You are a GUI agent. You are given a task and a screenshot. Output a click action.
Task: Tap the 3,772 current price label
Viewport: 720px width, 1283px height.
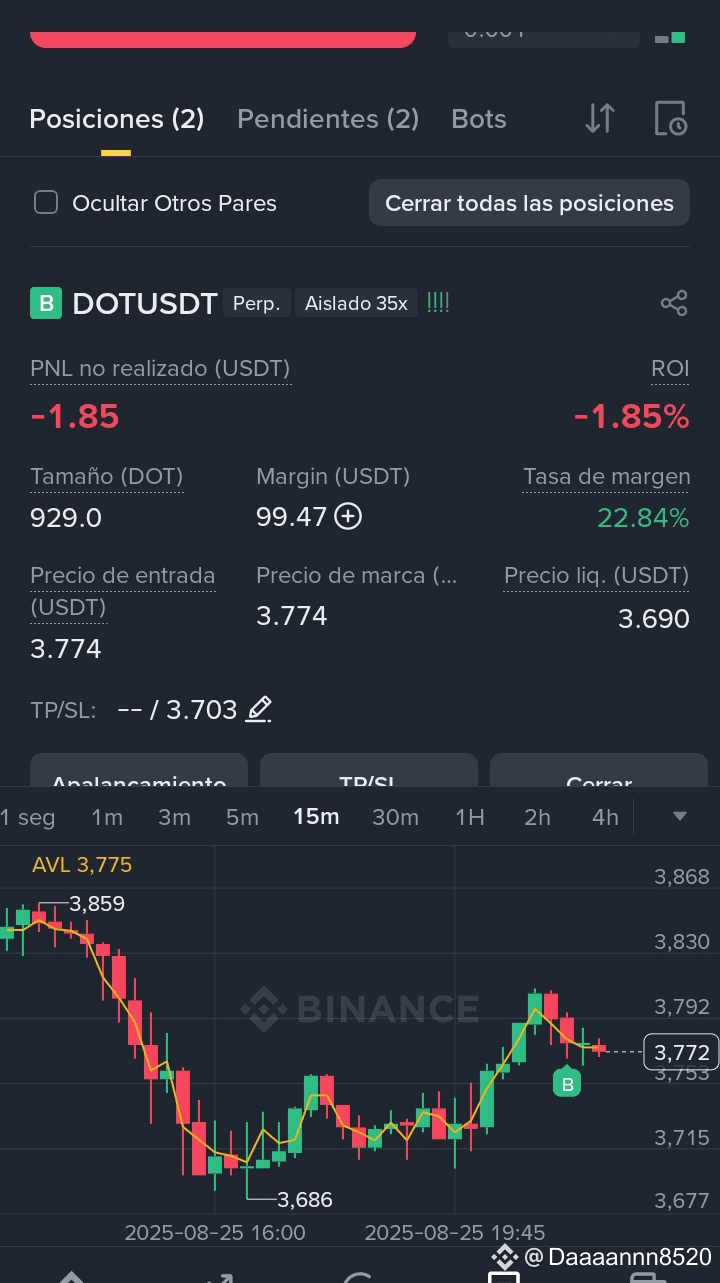pos(681,1052)
